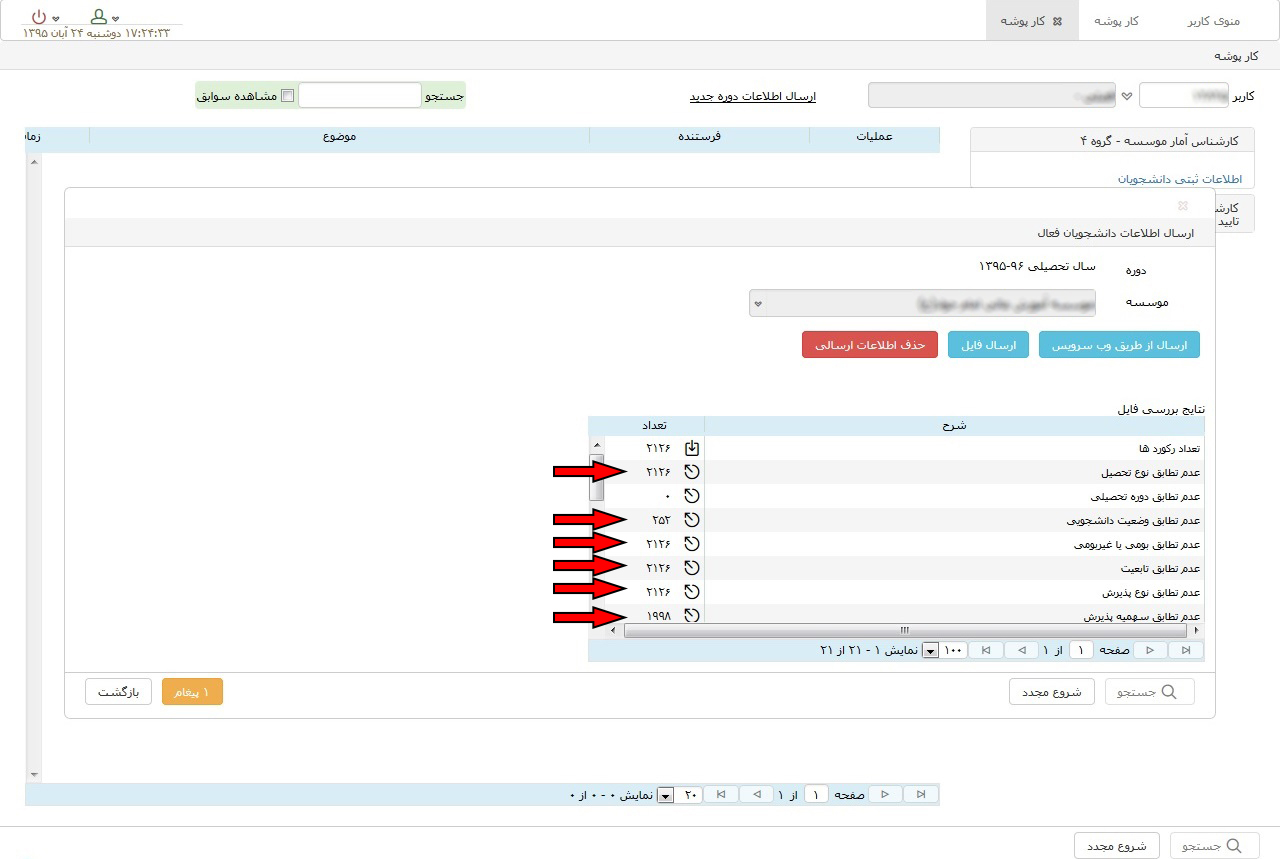
Task: Click refresh icon for عدم تطابق نوع پذیرش
Action: coord(691,592)
